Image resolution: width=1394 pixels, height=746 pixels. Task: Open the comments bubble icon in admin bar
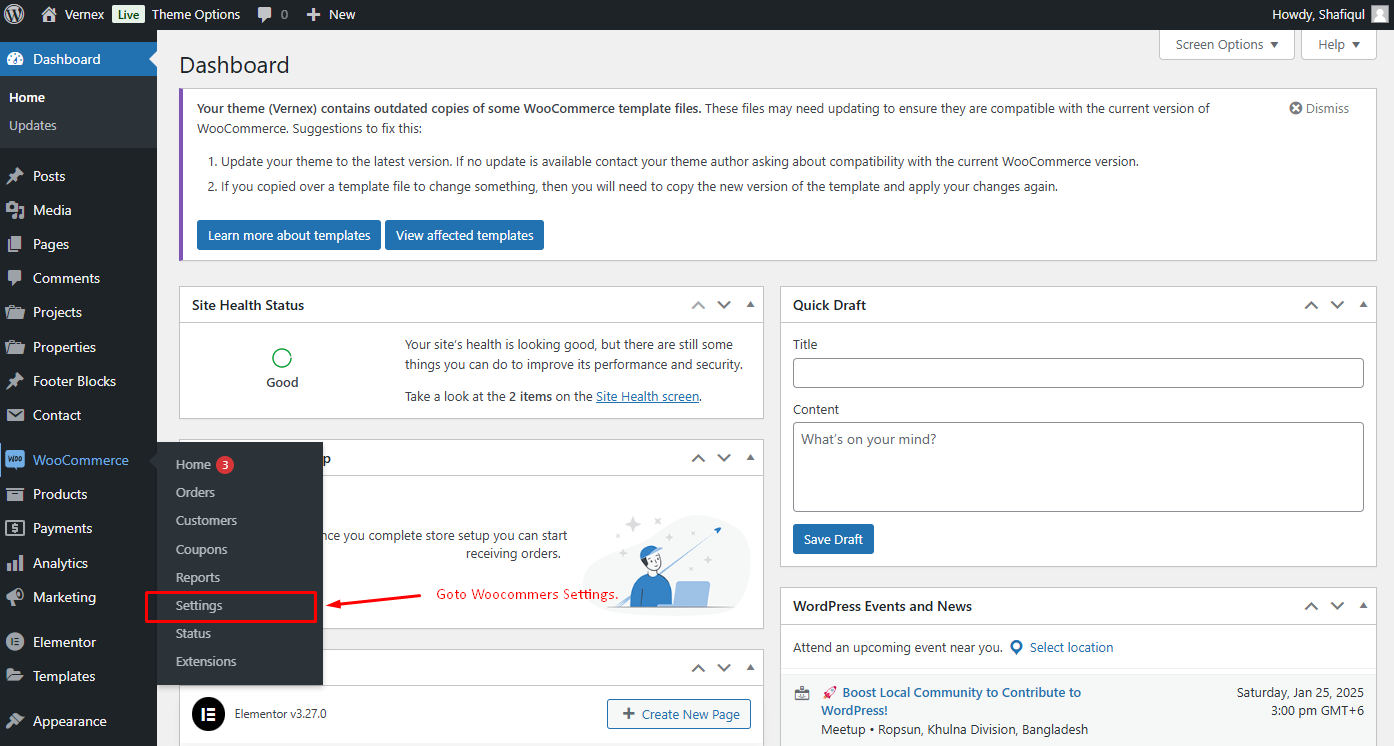[x=265, y=15]
